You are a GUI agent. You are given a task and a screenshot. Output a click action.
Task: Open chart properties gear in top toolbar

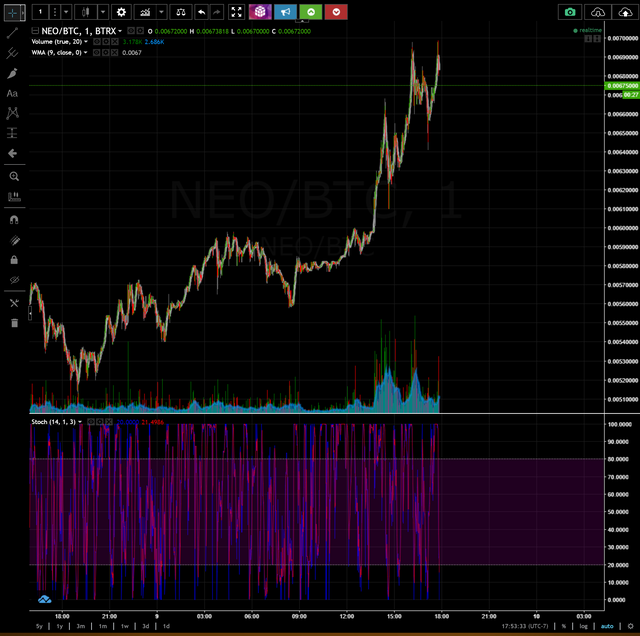(x=121, y=12)
